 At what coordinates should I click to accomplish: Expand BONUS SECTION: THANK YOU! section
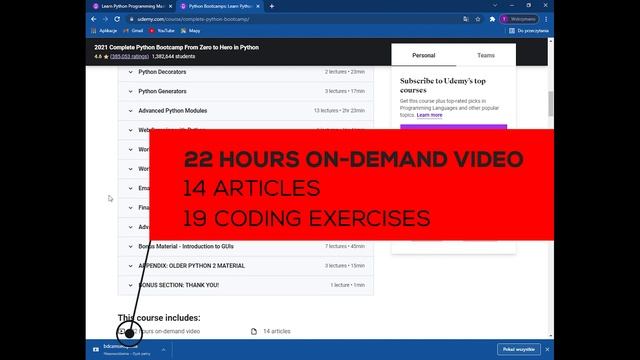(x=246, y=285)
